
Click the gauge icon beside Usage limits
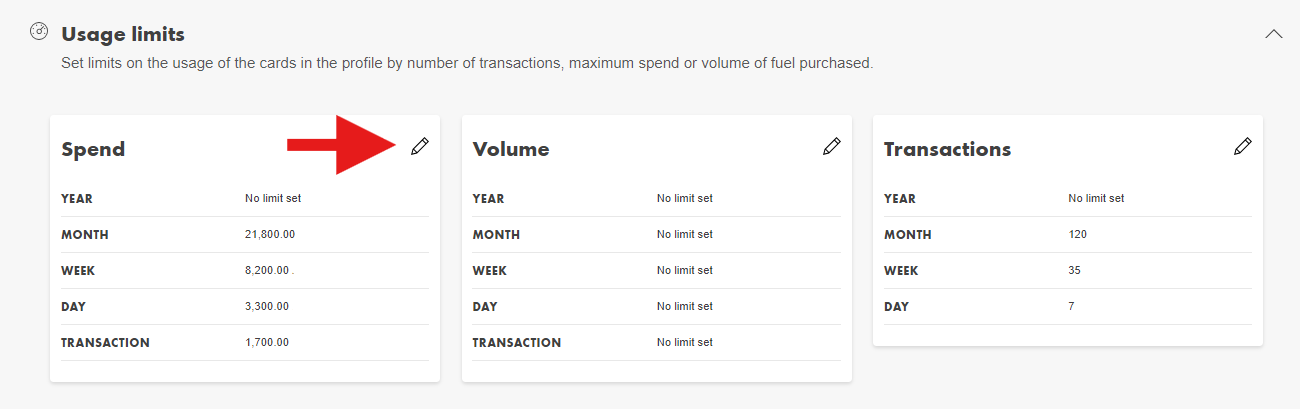[x=39, y=32]
